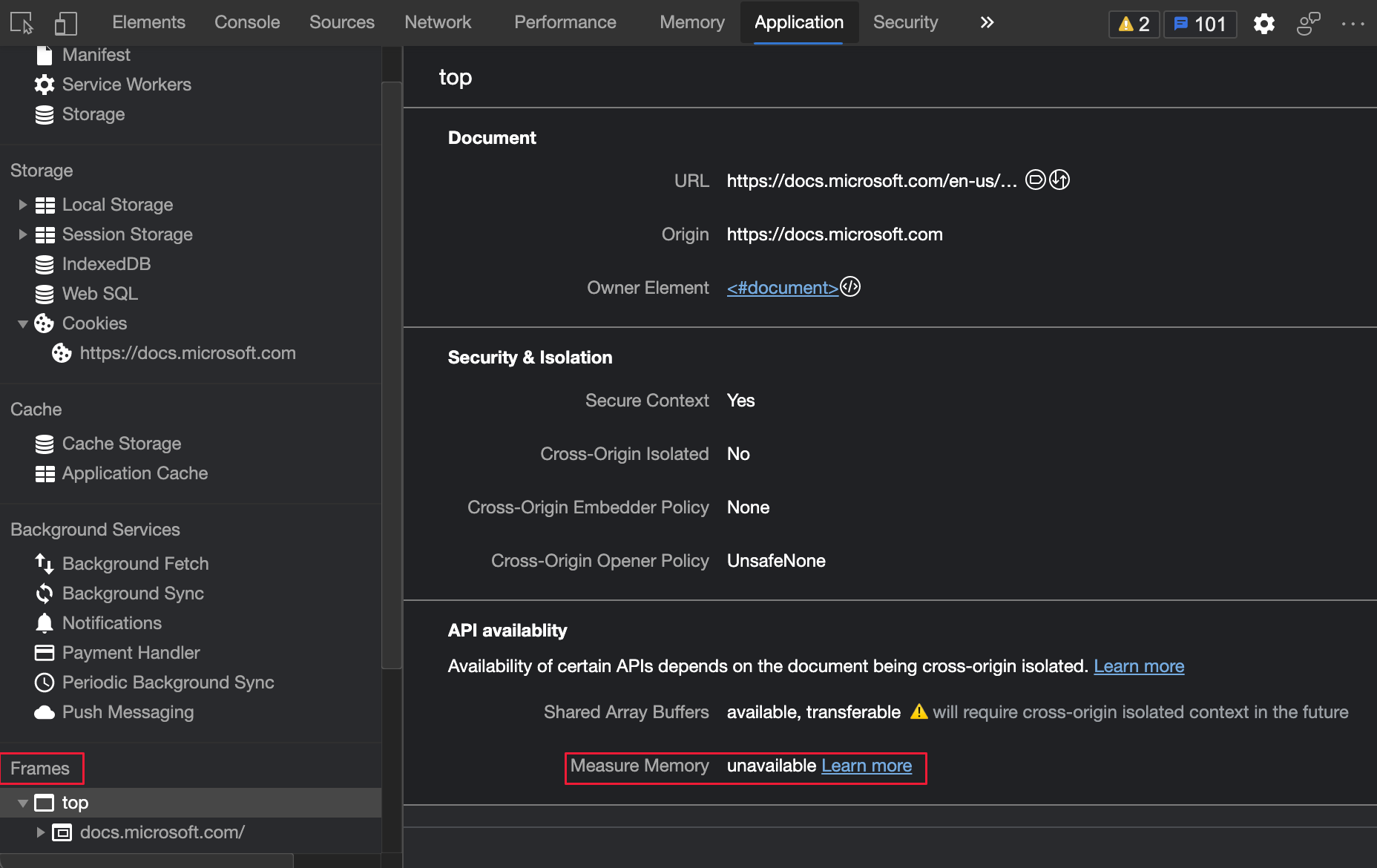Click the Notifications bell icon
1377x868 pixels.
coord(45,623)
